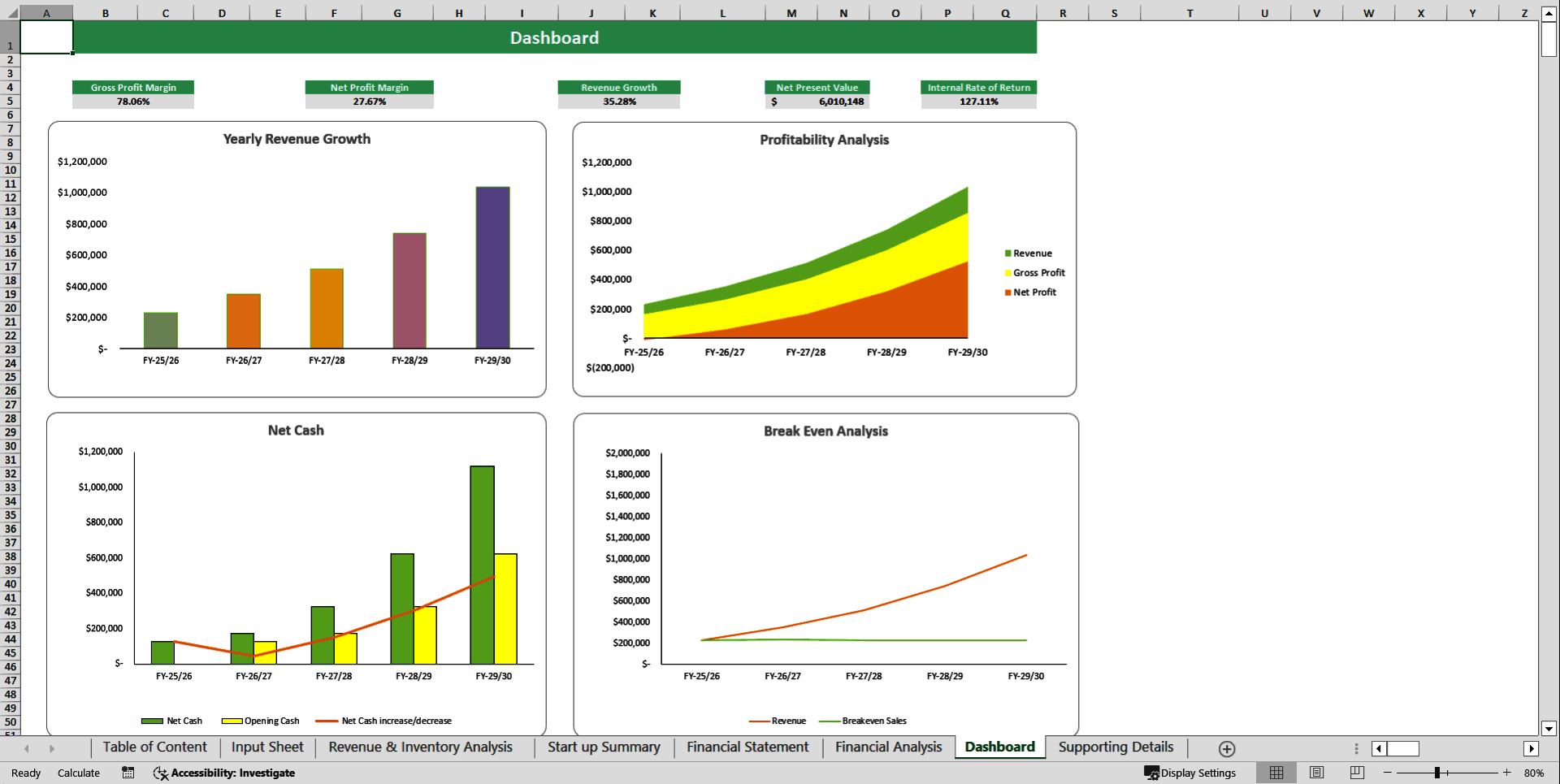Open the Revenue & Inventory Analysis sheet
Viewport: 1560px width, 784px height.
(x=421, y=747)
